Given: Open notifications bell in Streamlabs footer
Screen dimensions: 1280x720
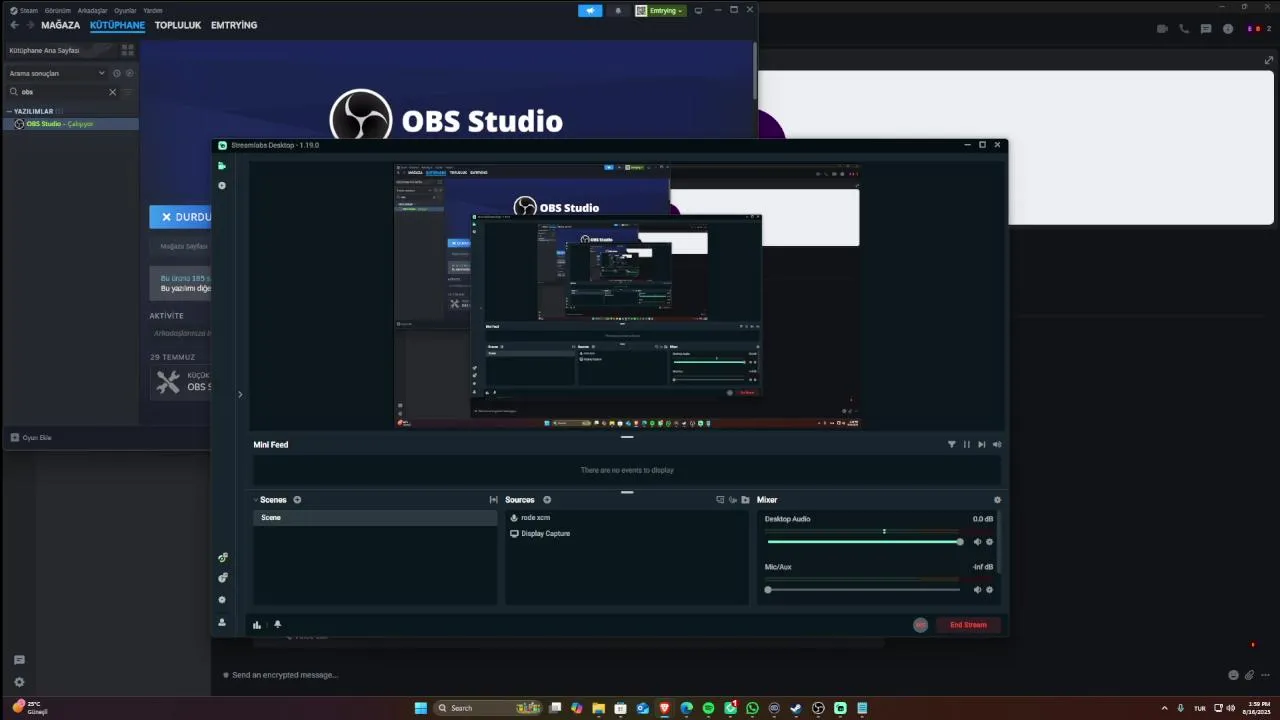Looking at the screenshot, I should tap(277, 625).
